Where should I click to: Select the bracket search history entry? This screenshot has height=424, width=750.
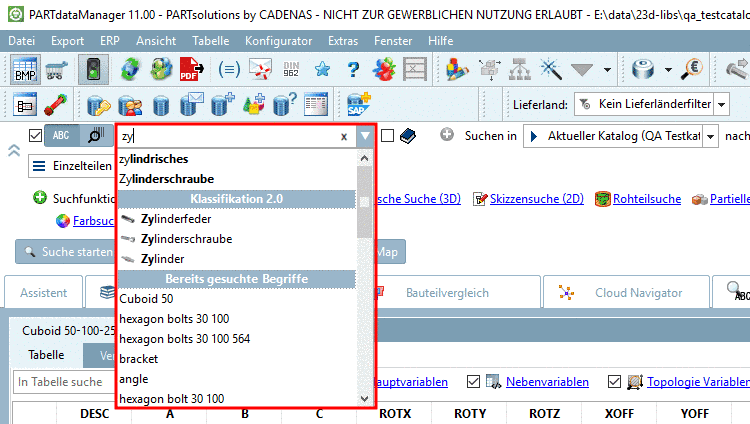click(x=237, y=359)
